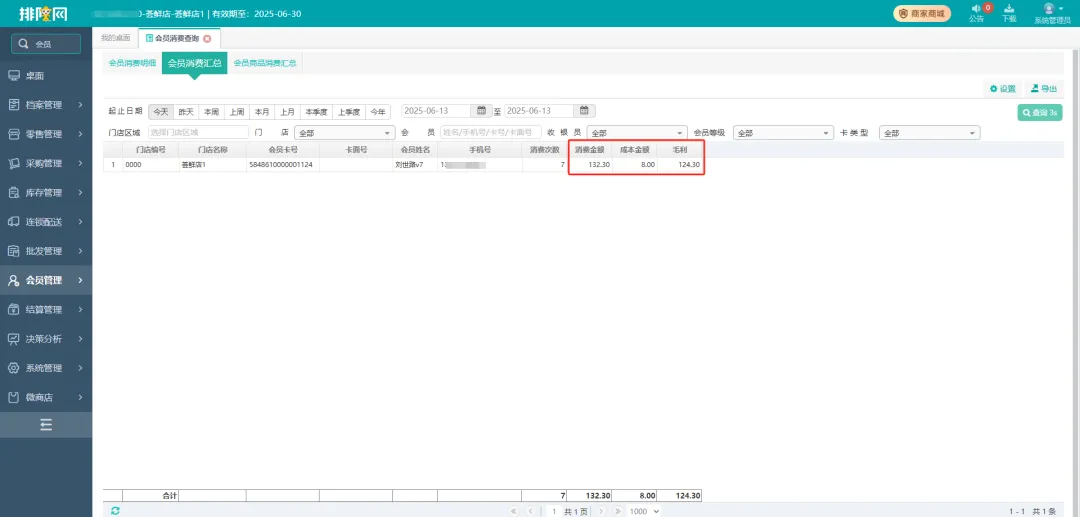Switch to the 会员消费明细 sub-tab

pyautogui.click(x=132, y=63)
